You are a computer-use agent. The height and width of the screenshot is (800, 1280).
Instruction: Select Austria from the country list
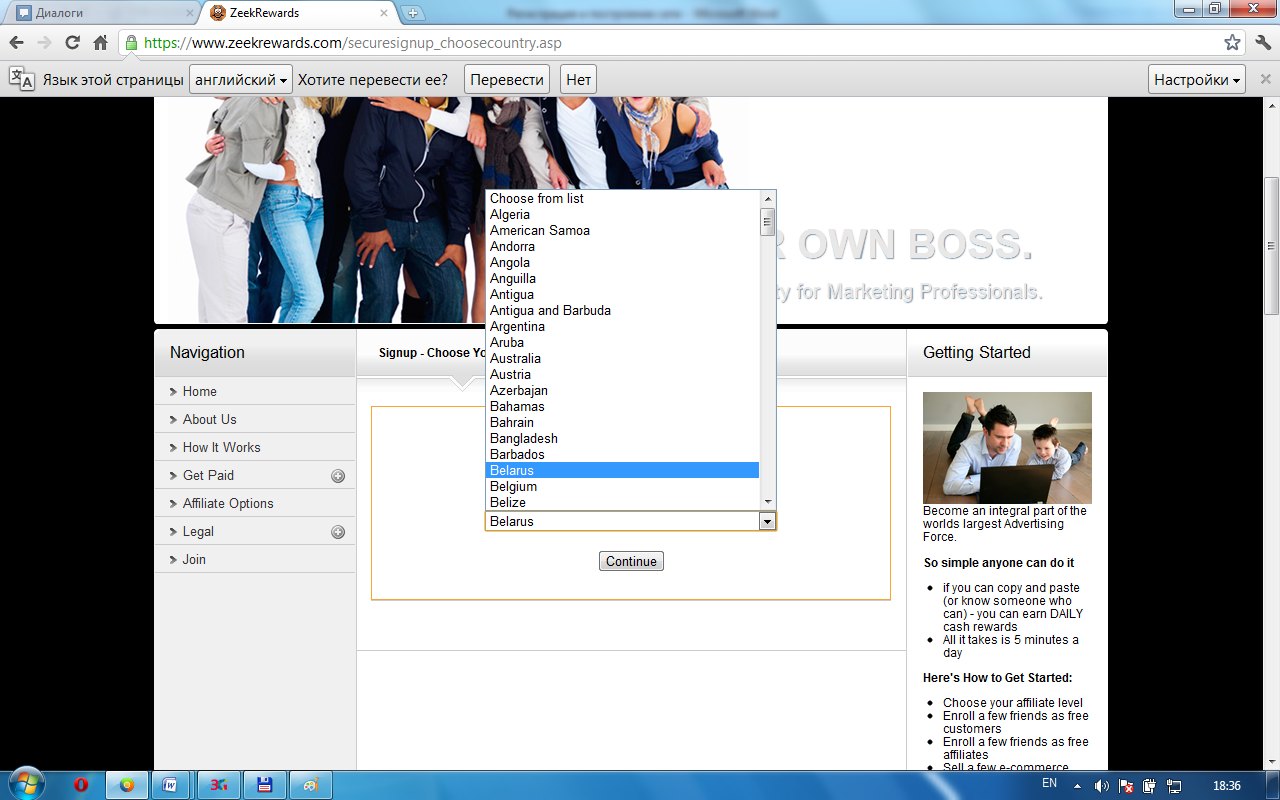[x=622, y=374]
